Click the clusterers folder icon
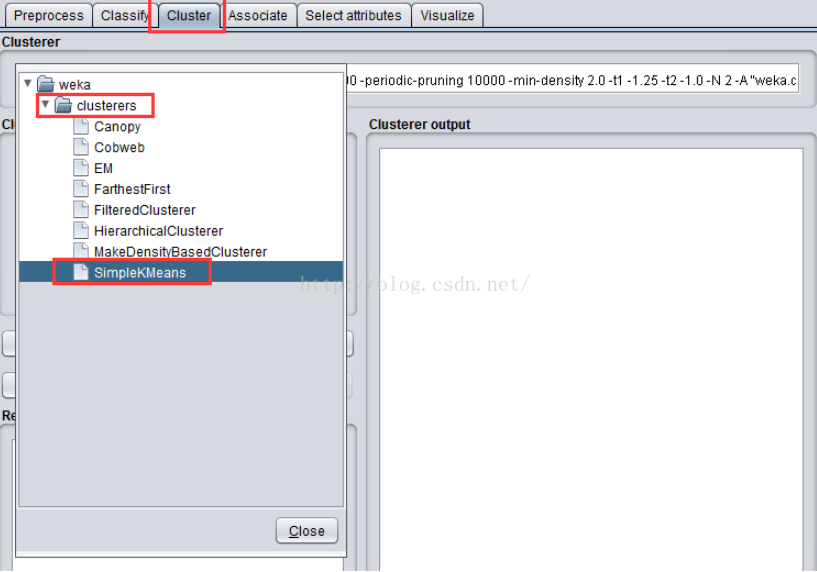Viewport: 817px width, 572px height. pos(64,106)
